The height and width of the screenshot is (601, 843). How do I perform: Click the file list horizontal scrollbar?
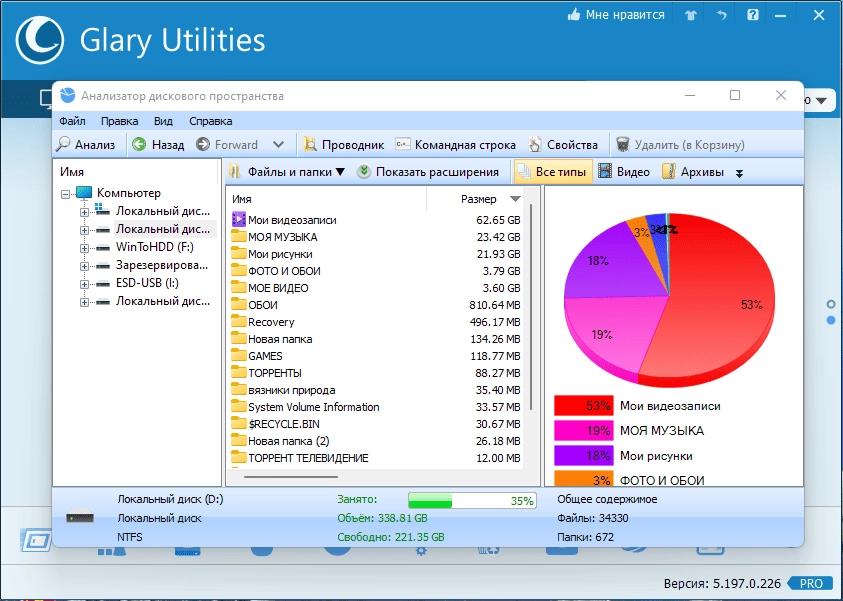291,476
